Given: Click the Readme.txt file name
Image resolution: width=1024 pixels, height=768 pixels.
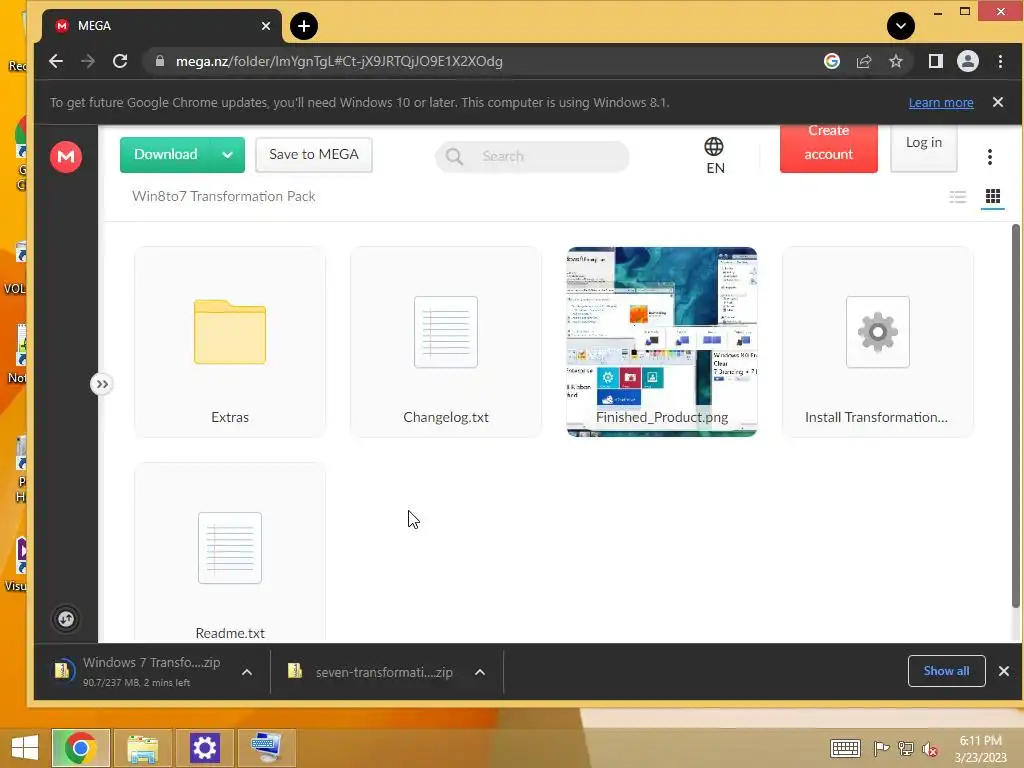Looking at the screenshot, I should pyautogui.click(x=230, y=633).
